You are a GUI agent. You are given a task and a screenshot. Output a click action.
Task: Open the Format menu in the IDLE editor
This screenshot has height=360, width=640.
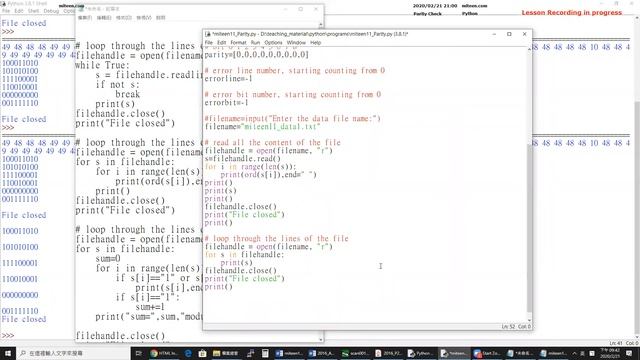click(x=238, y=42)
